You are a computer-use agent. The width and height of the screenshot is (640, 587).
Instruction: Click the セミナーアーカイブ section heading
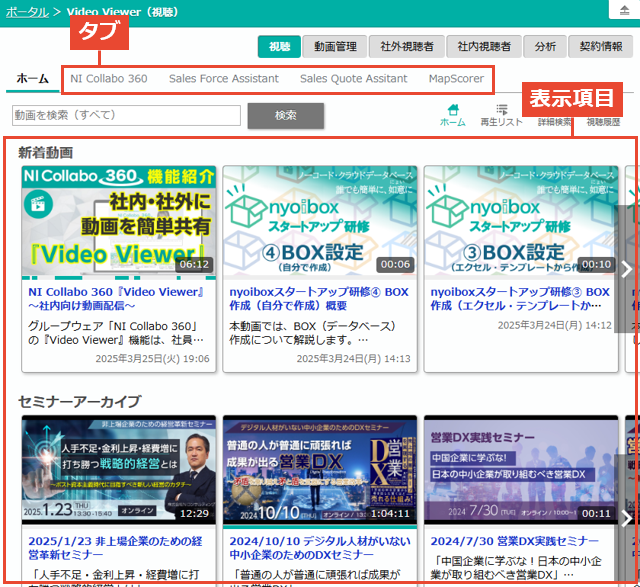point(80,402)
